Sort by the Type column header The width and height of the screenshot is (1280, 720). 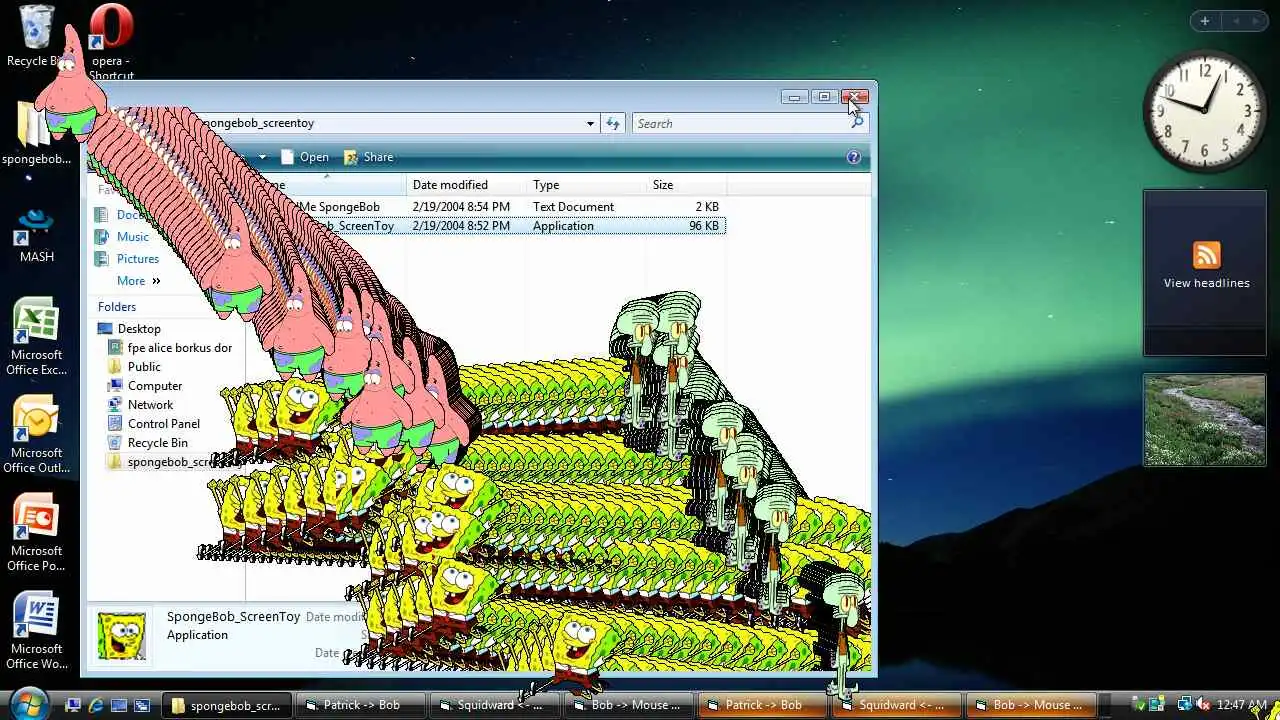pos(587,185)
